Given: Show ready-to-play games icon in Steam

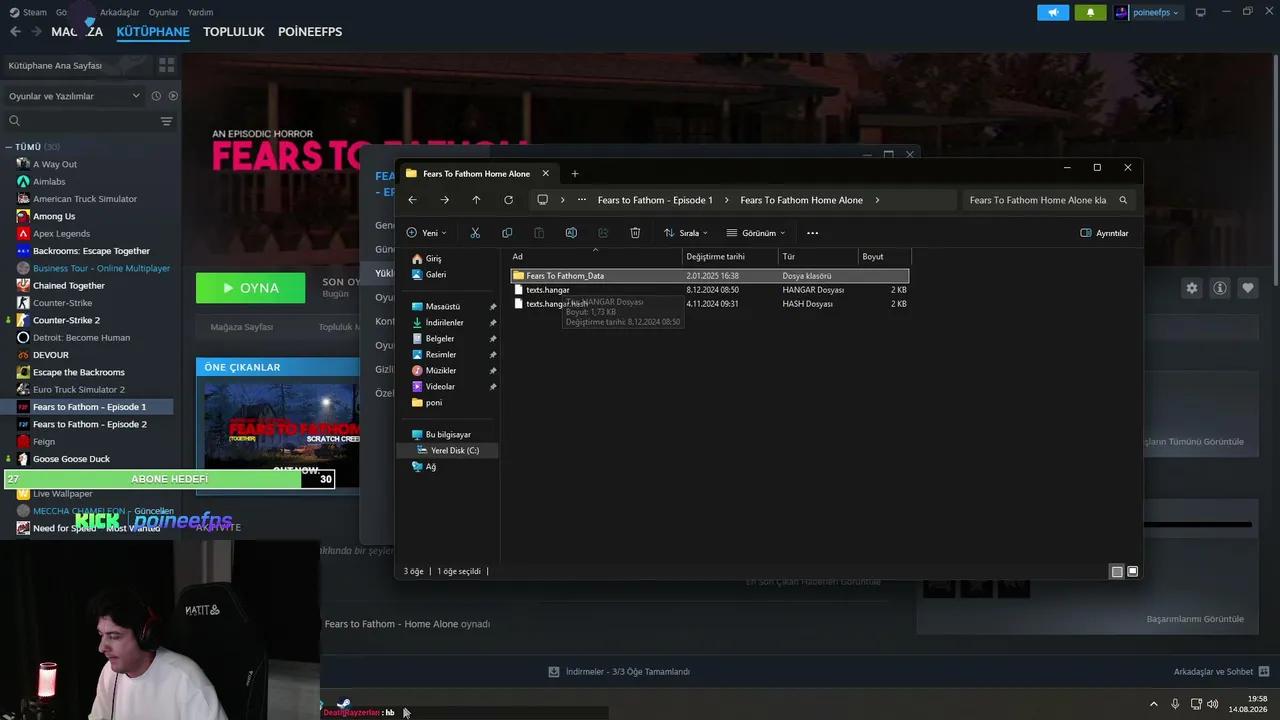Looking at the screenshot, I should point(173,96).
